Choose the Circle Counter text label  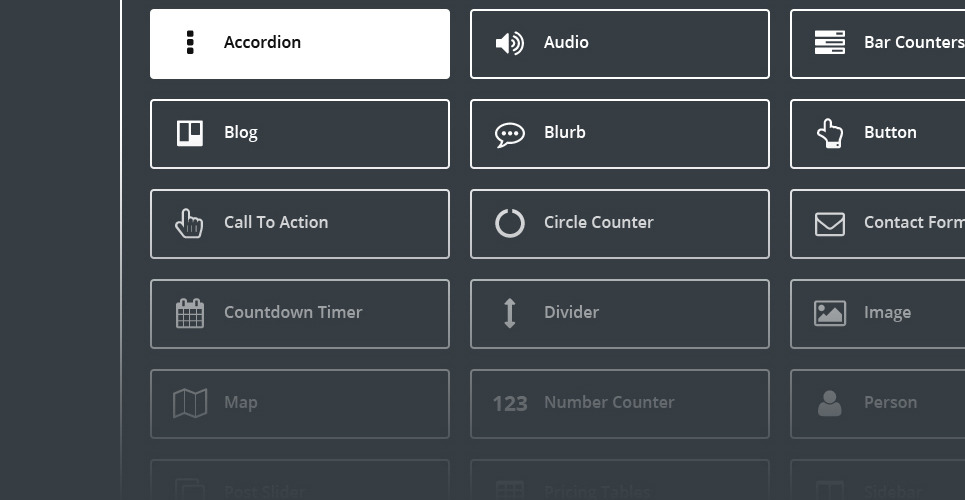(x=598, y=222)
